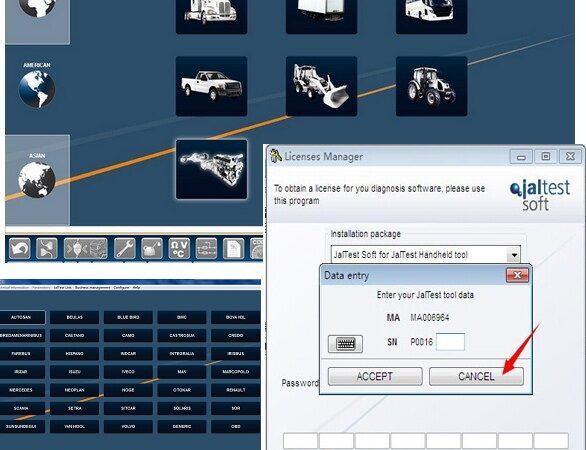The width and height of the screenshot is (586, 450).
Task: Open the JalTest Link menu
Action: 62,288
